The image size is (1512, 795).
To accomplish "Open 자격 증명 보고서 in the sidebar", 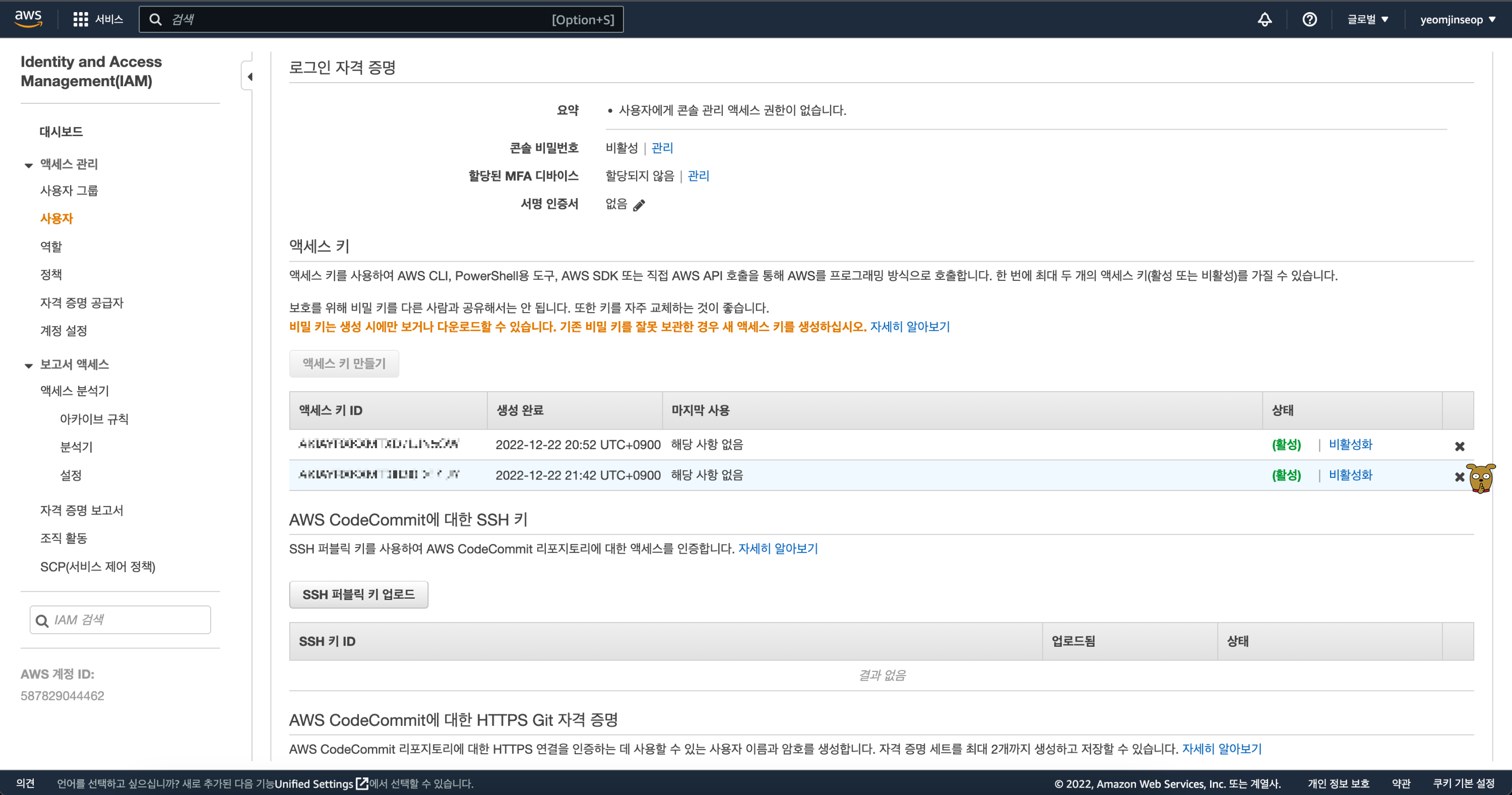I will tap(82, 510).
